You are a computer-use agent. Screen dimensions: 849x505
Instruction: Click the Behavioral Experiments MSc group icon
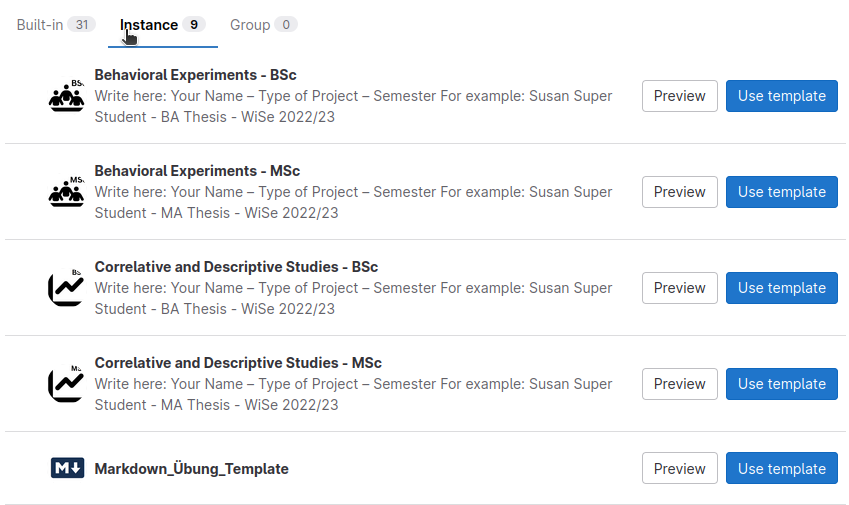(x=67, y=192)
